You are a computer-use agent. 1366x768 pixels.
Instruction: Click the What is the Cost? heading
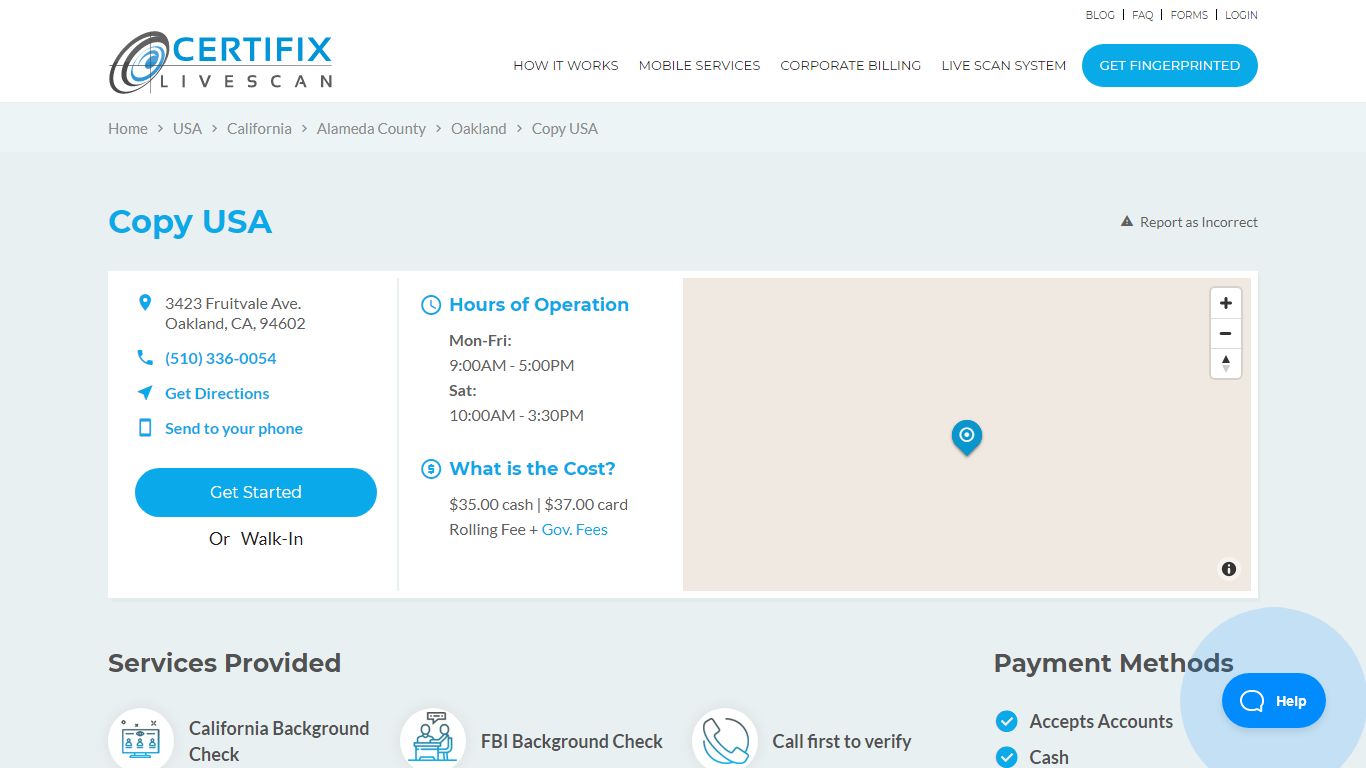533,468
